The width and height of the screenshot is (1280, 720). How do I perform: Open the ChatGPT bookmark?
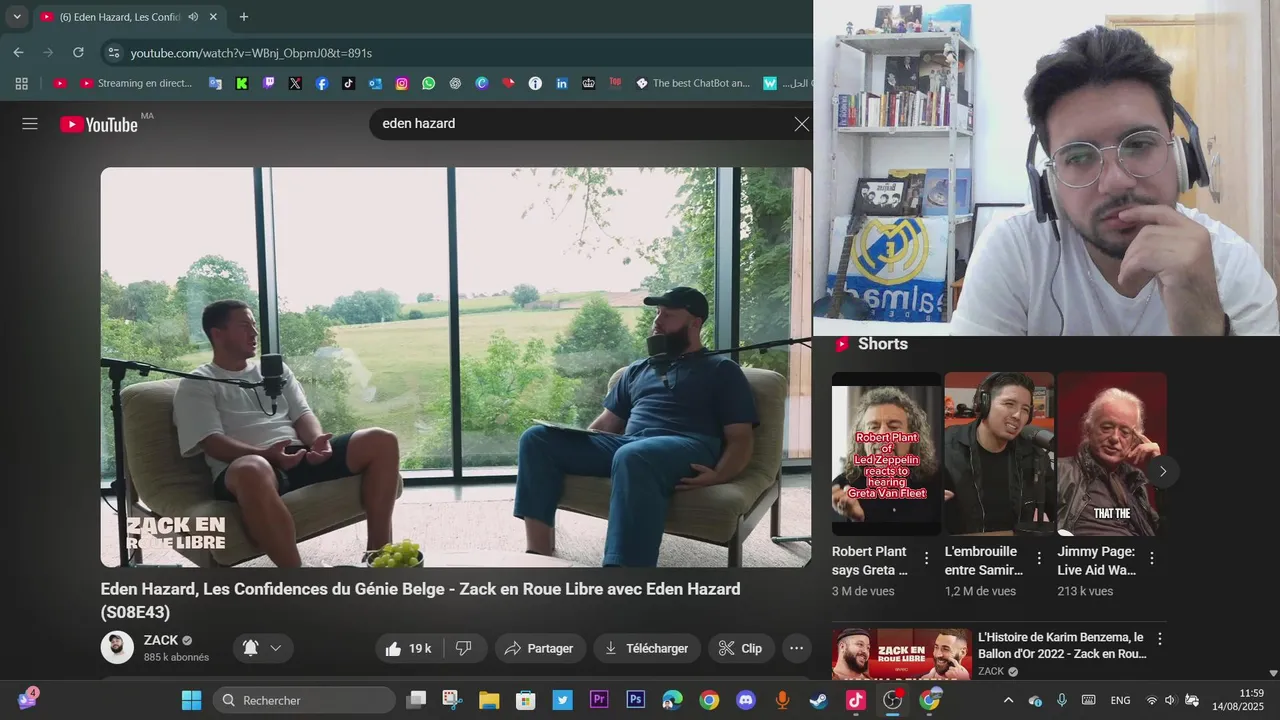click(x=455, y=83)
